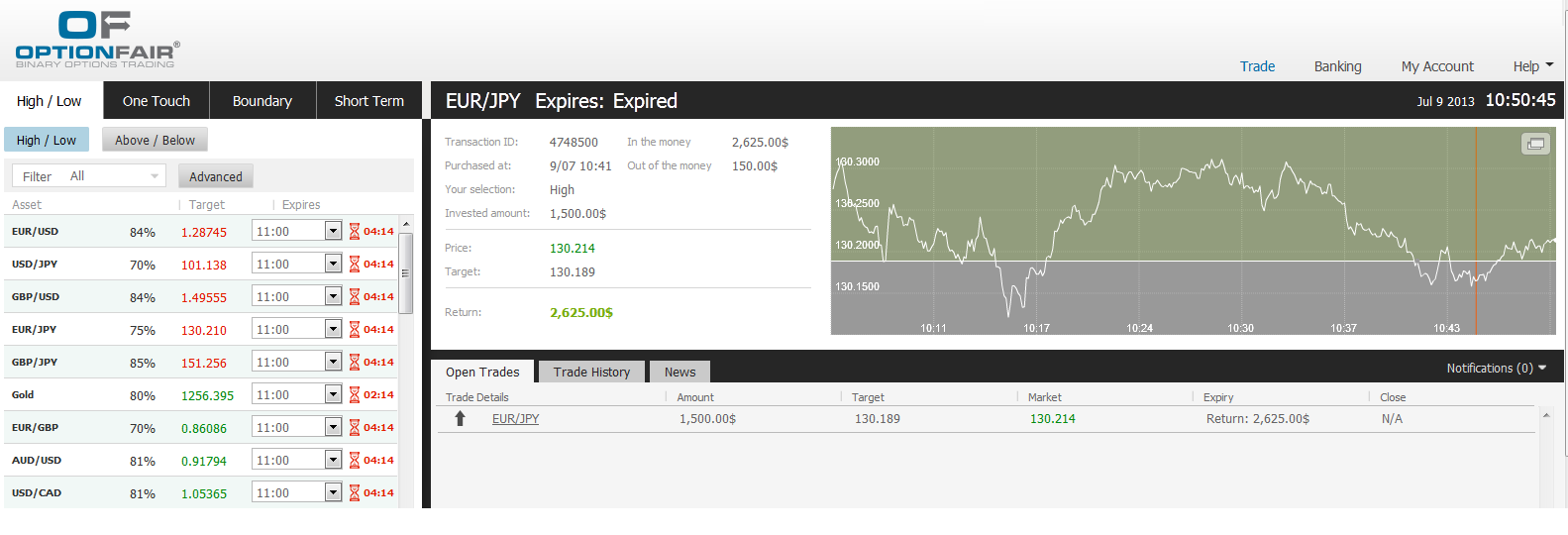This screenshot has height=535, width=1568.
Task: Expand the Notifications dropdown
Action: pyautogui.click(x=1496, y=369)
